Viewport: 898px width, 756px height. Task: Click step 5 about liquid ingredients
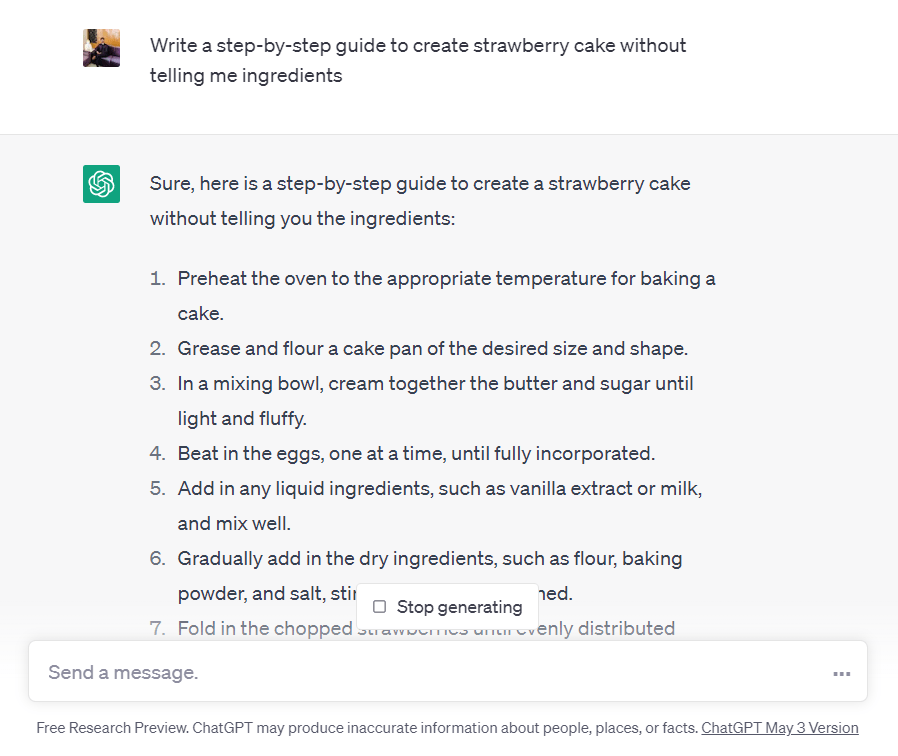(440, 505)
